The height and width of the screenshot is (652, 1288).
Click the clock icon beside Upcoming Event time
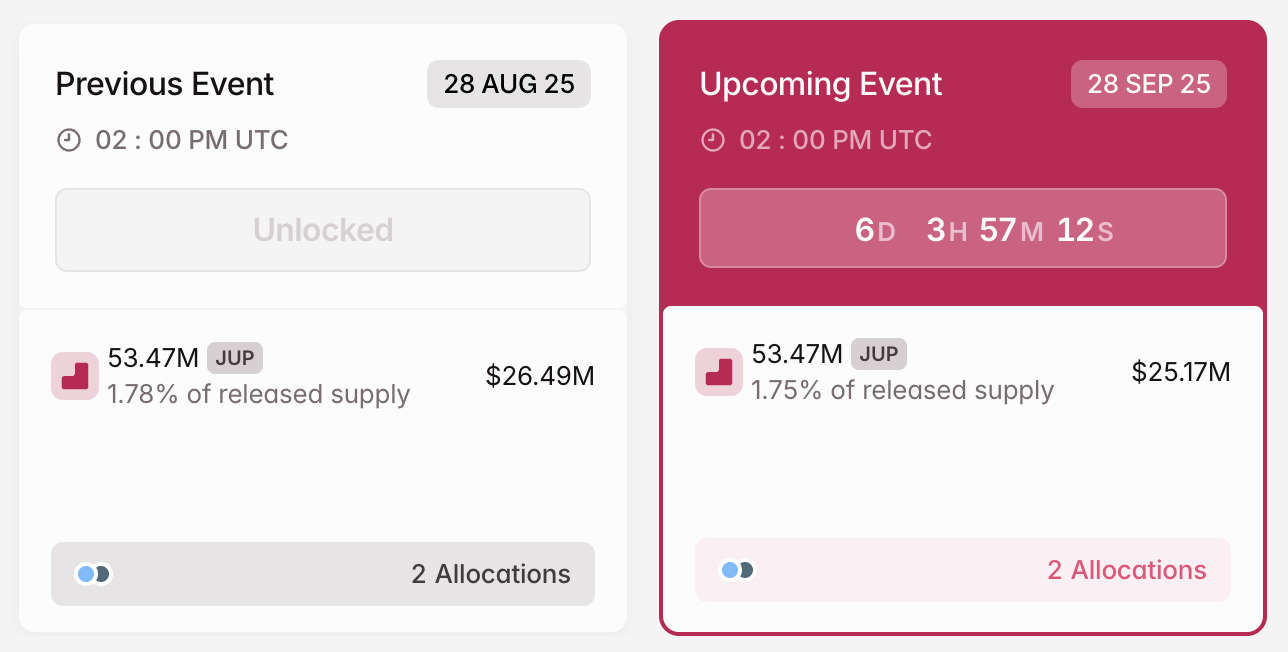(712, 140)
